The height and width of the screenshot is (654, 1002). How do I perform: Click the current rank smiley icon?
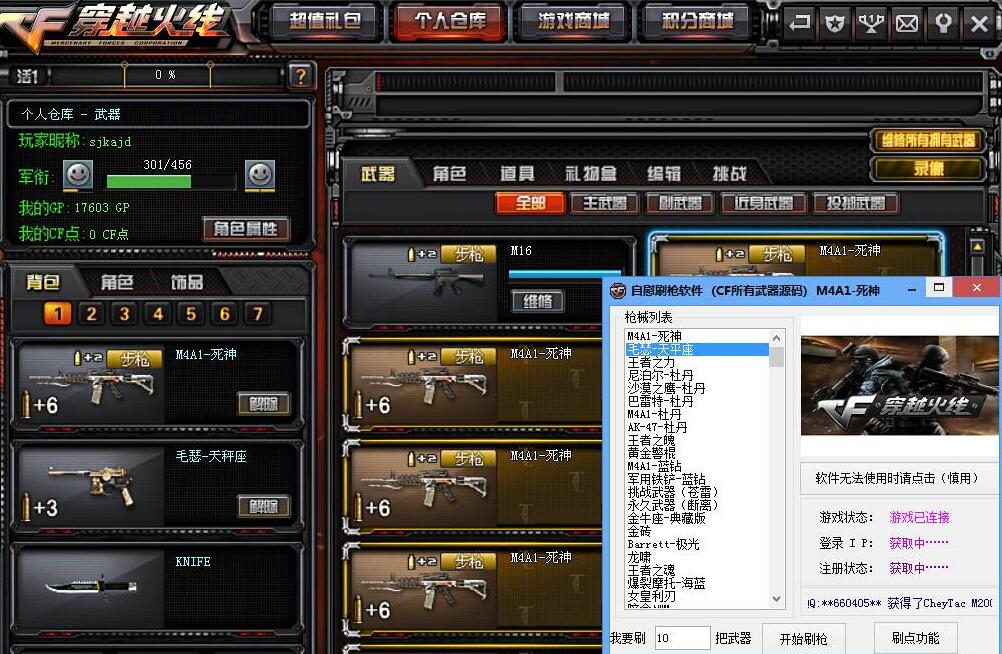click(78, 174)
